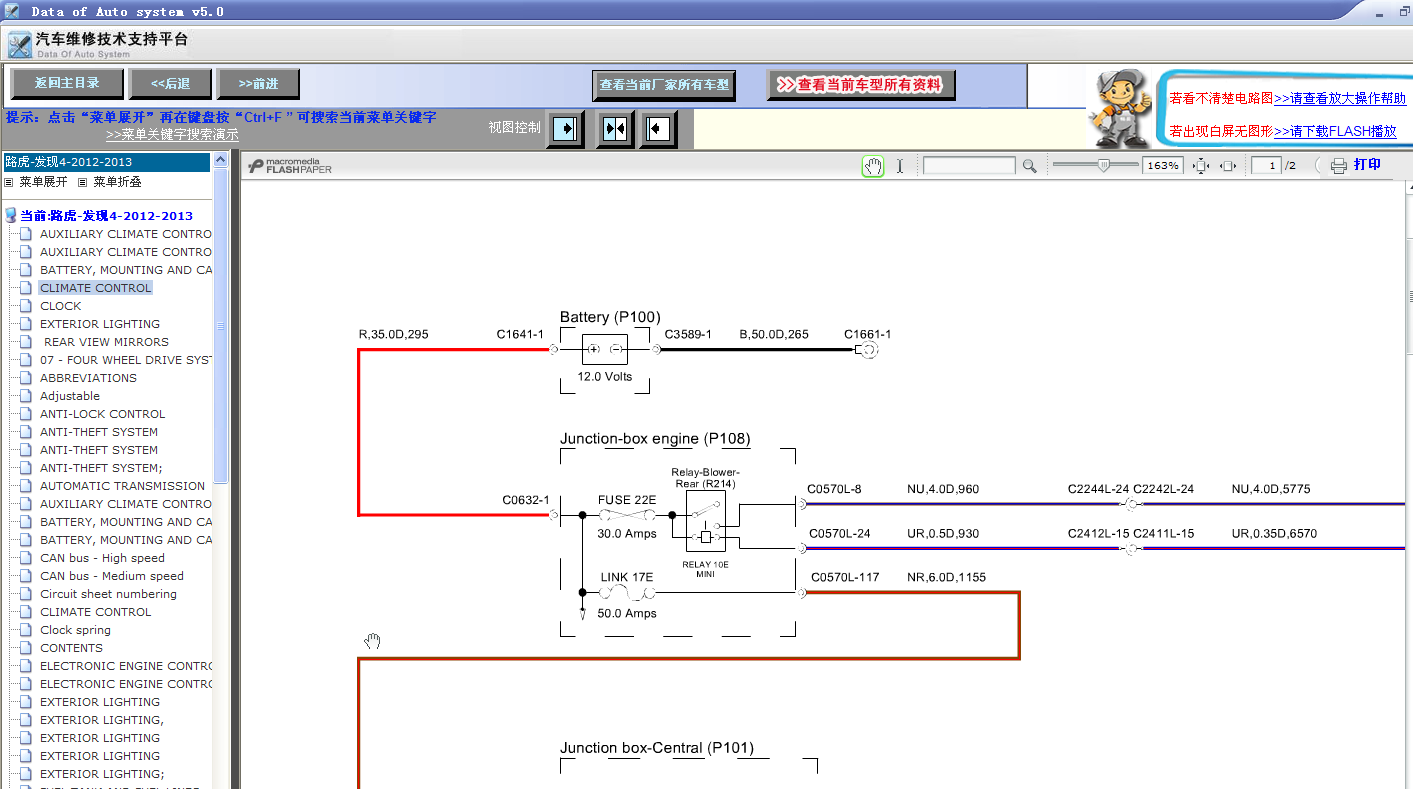Open the >>菜单关键字搜索演示 link
The image size is (1413, 789).
point(172,135)
